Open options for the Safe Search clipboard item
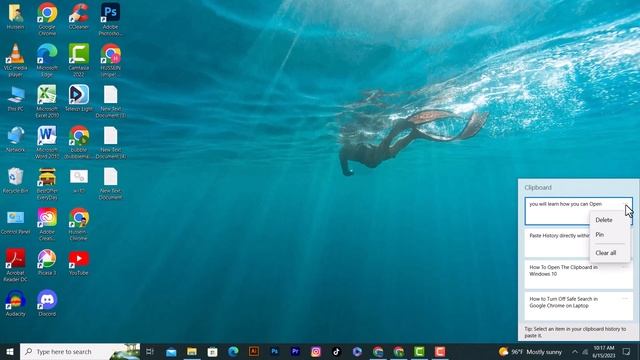The height and width of the screenshot is (360, 640). click(624, 298)
